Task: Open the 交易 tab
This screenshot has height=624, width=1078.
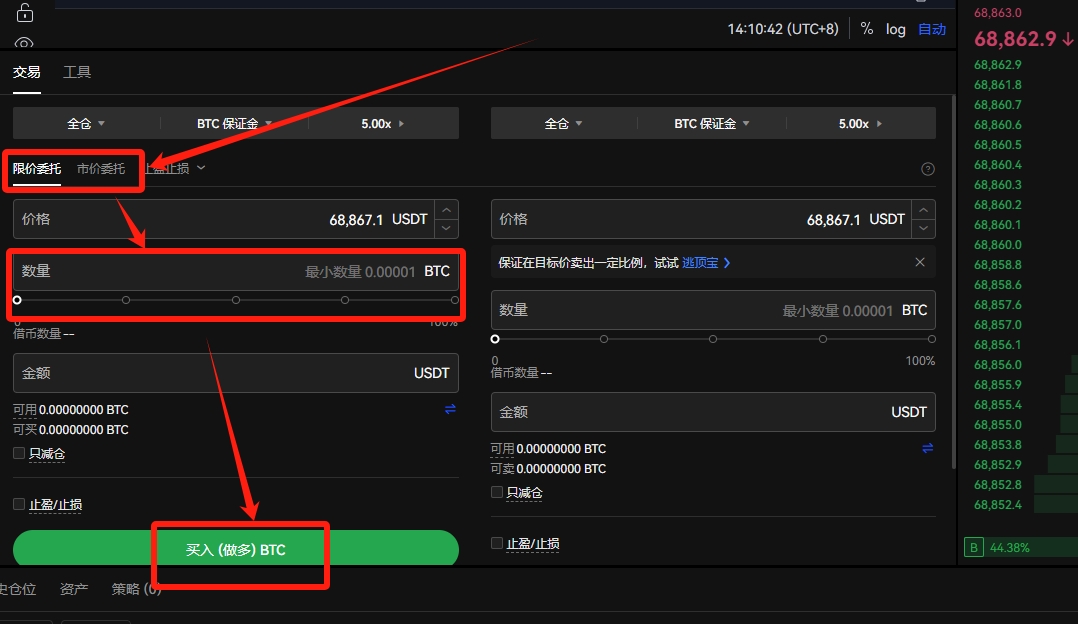Action: point(27,72)
